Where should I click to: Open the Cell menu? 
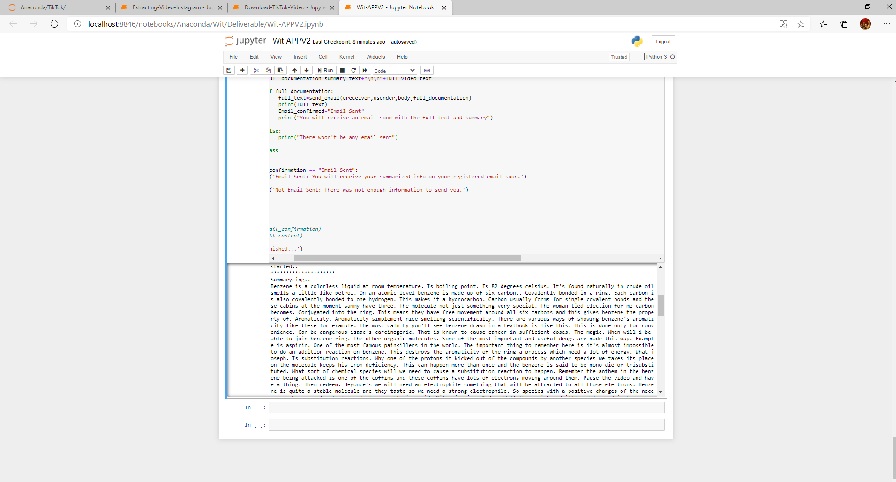[x=323, y=57]
